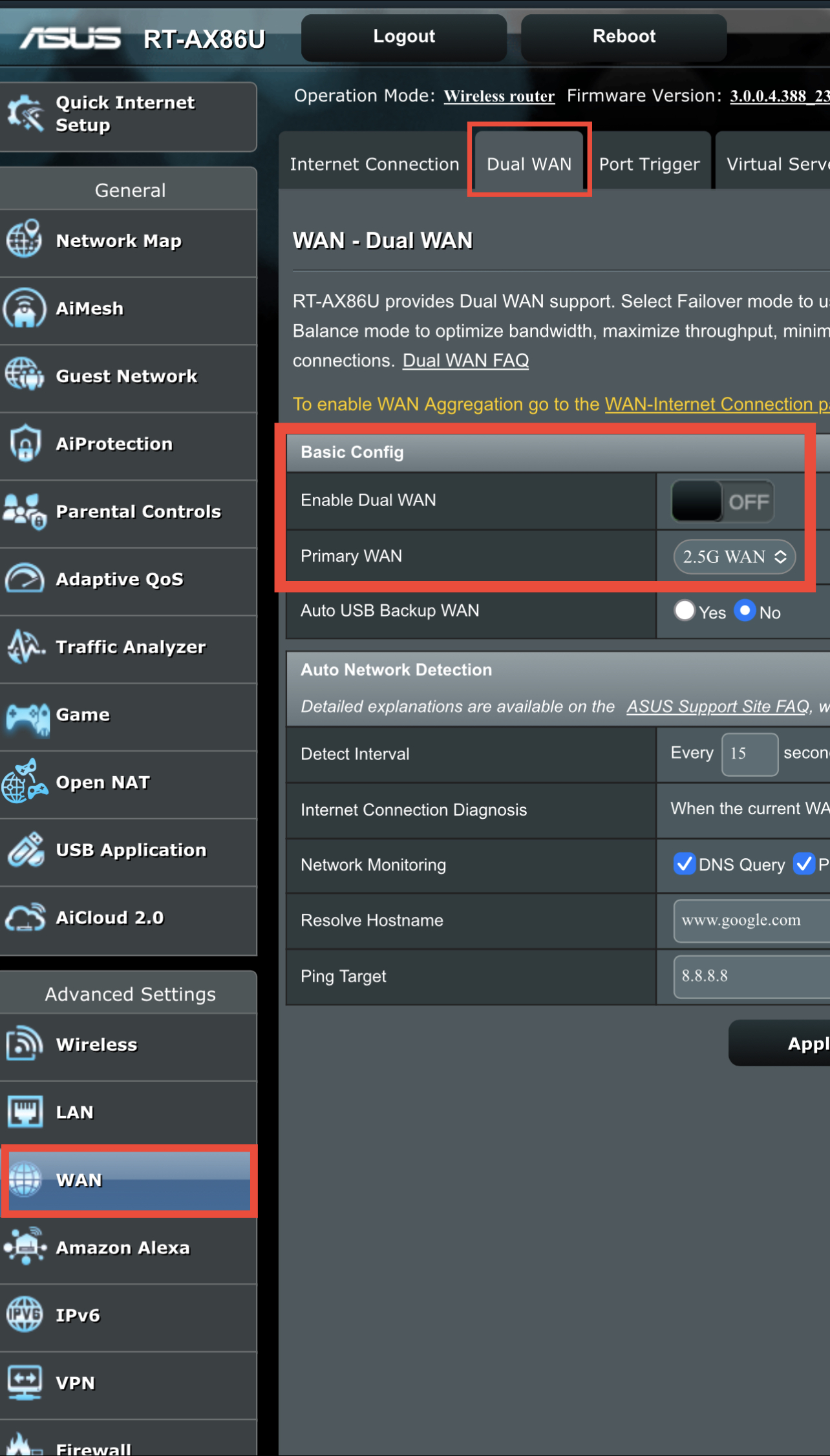830x1456 pixels.
Task: Click the Detect Interval seconds field
Action: (x=750, y=754)
